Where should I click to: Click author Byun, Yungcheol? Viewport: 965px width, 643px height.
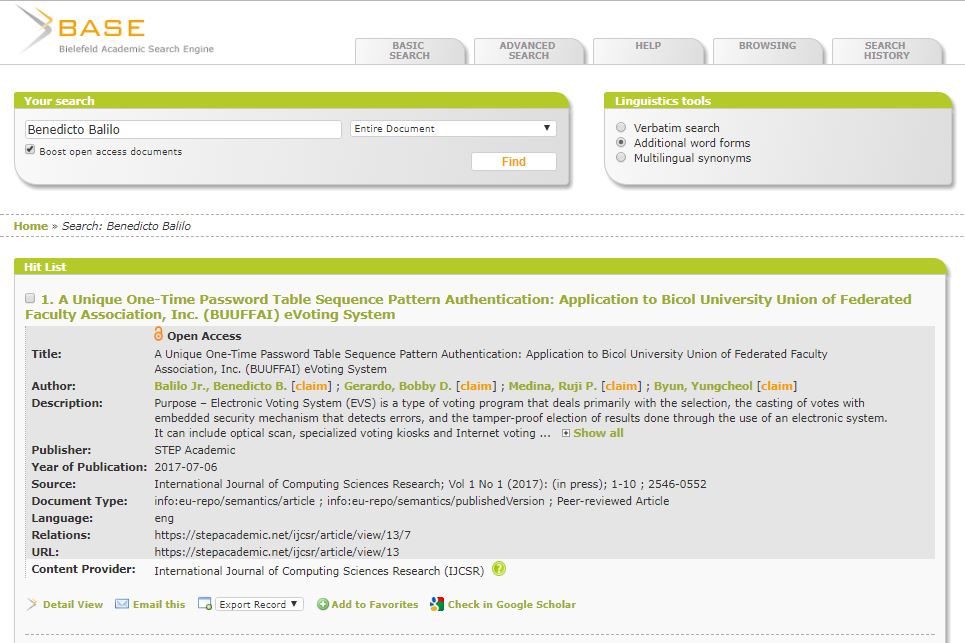point(703,386)
